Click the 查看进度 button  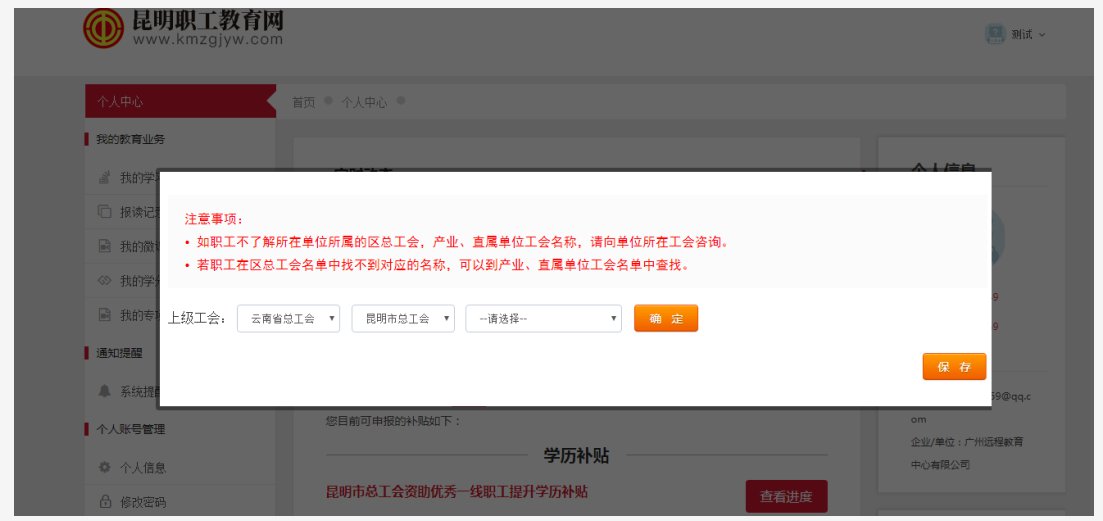[x=786, y=496]
